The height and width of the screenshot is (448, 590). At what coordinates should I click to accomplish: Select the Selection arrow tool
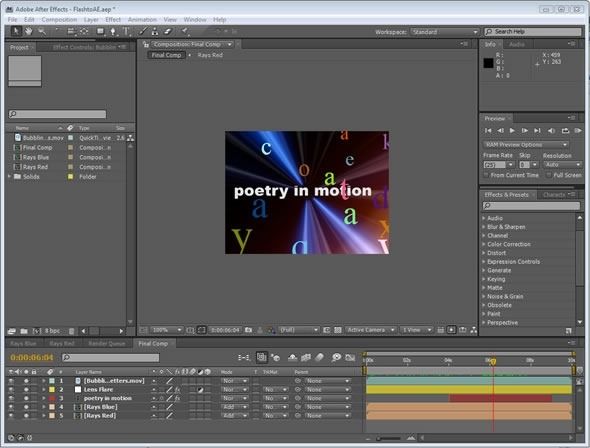pyautogui.click(x=16, y=31)
